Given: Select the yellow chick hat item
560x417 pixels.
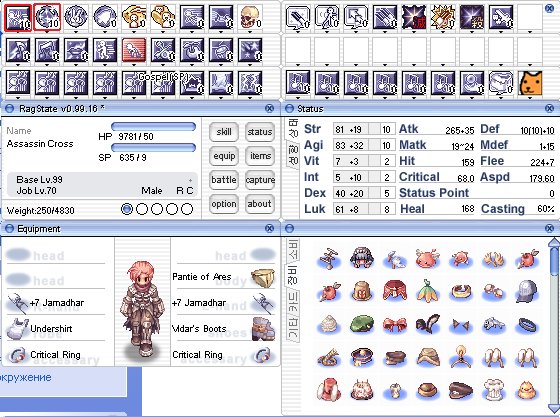Looking at the screenshot, I should pos(527,390).
